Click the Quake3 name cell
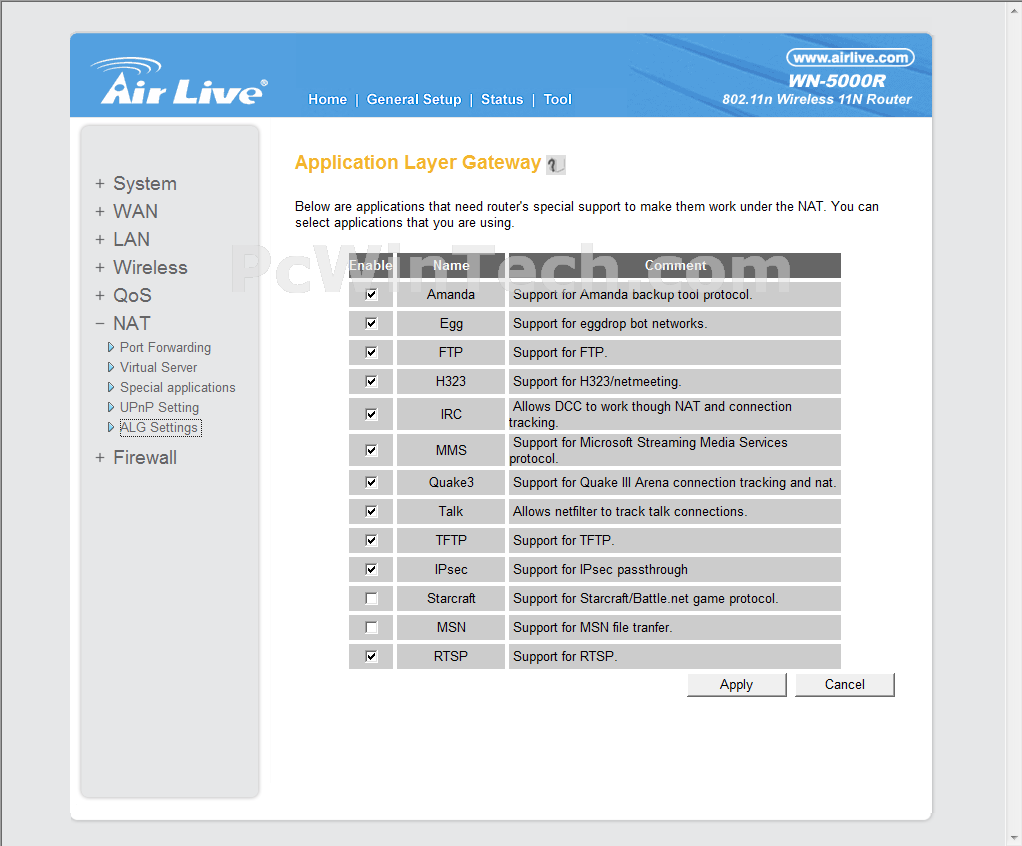This screenshot has width=1022, height=846. 451,482
